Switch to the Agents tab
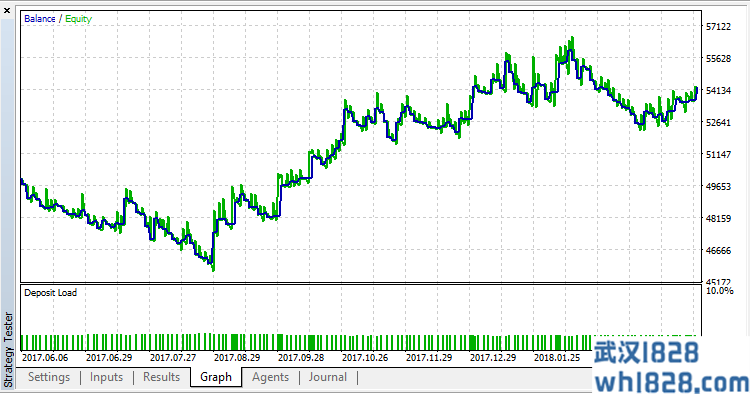 (x=270, y=377)
